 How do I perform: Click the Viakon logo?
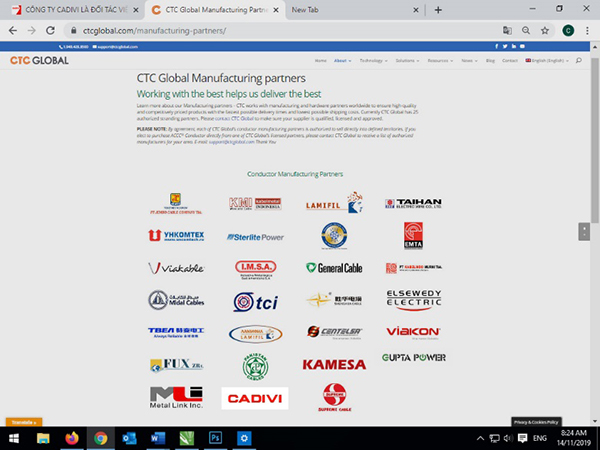[413, 332]
